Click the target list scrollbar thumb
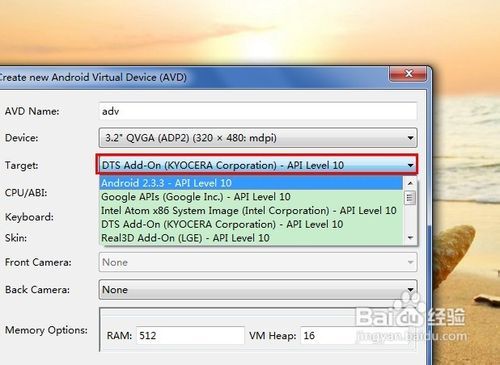This screenshot has width=500, height=365. pos(410,198)
